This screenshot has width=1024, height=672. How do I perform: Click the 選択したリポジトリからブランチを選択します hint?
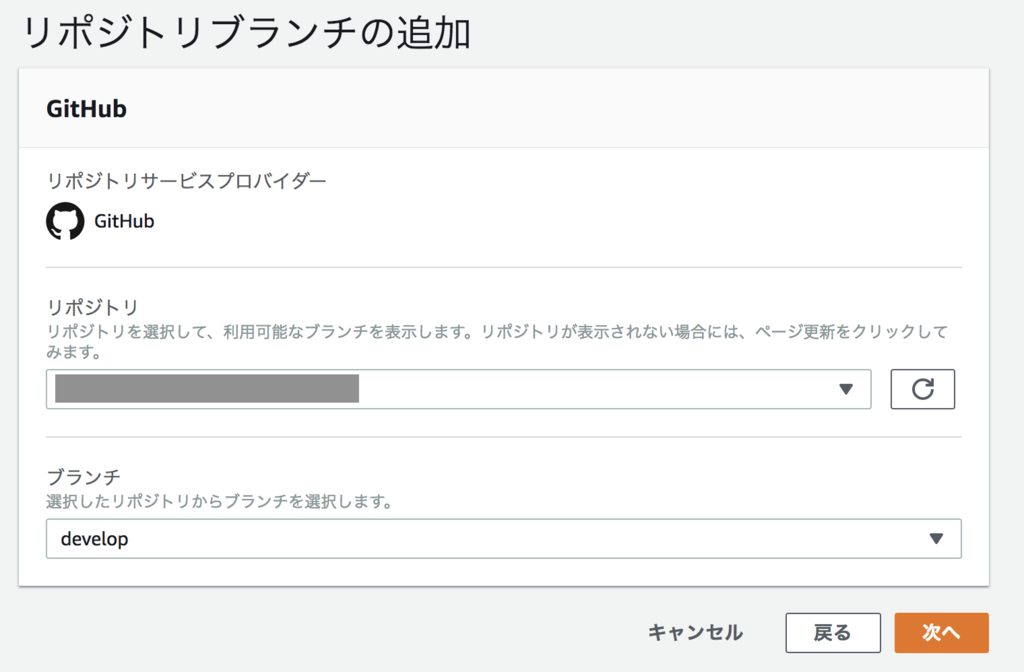pos(219,502)
